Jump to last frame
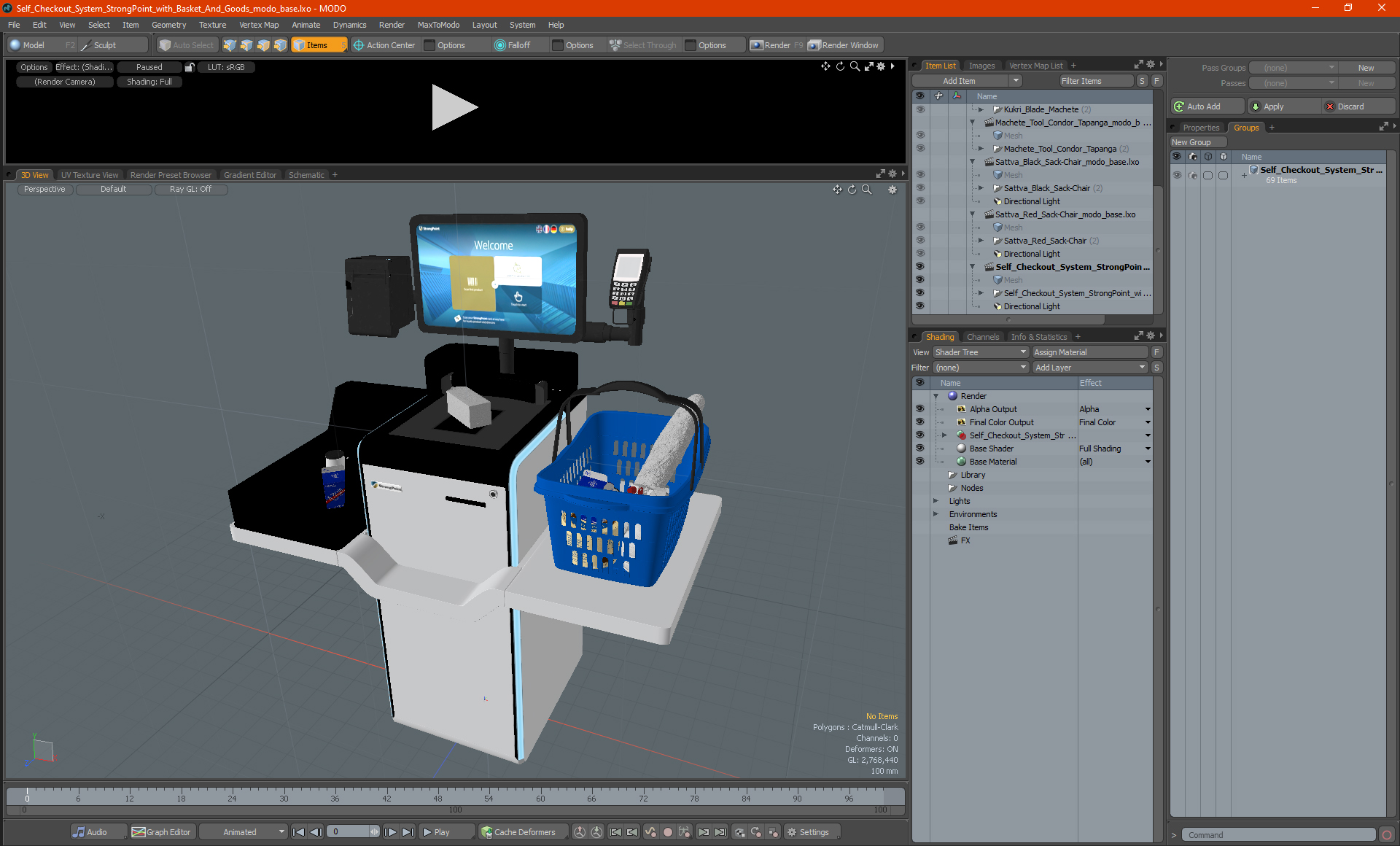The height and width of the screenshot is (846, 1400). coord(408,832)
